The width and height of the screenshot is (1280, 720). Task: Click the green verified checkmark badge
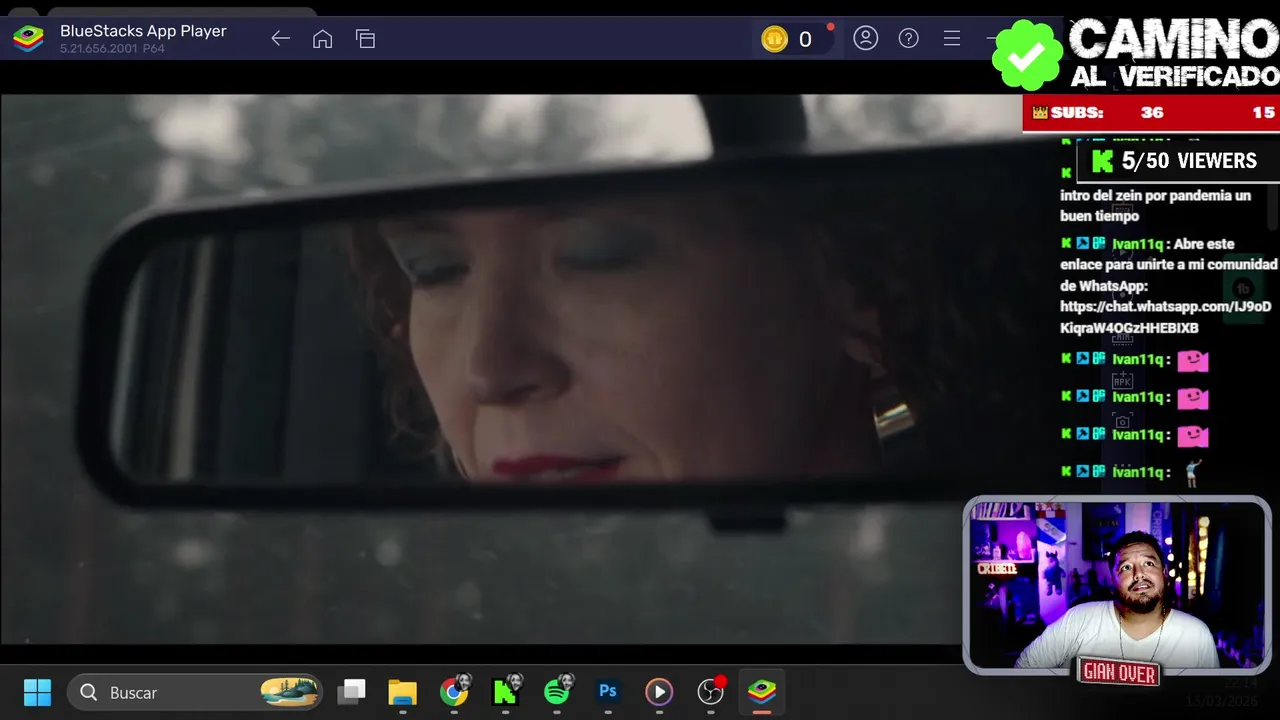[x=1027, y=56]
